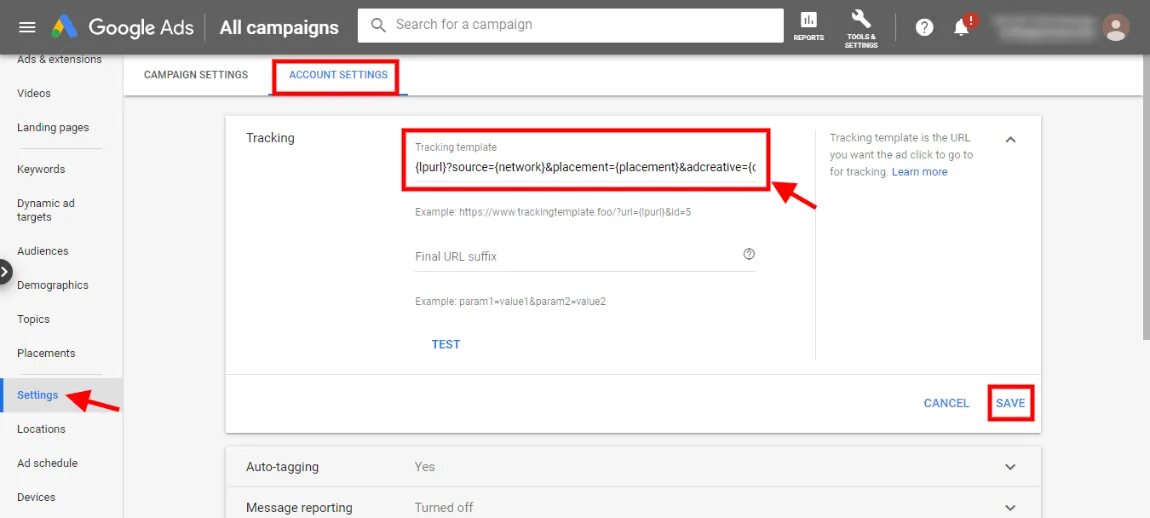
Task: Open Dynamic ad targets in sidebar
Action: point(45,210)
